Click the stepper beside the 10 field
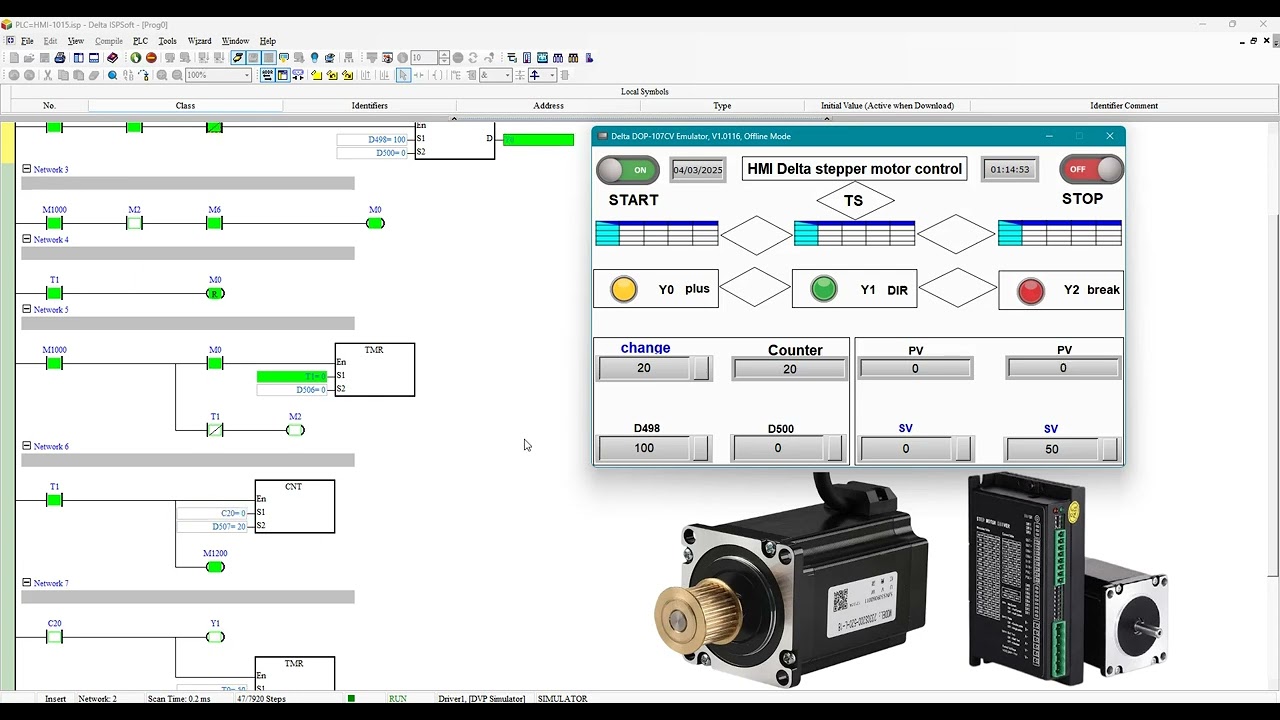 [x=444, y=58]
